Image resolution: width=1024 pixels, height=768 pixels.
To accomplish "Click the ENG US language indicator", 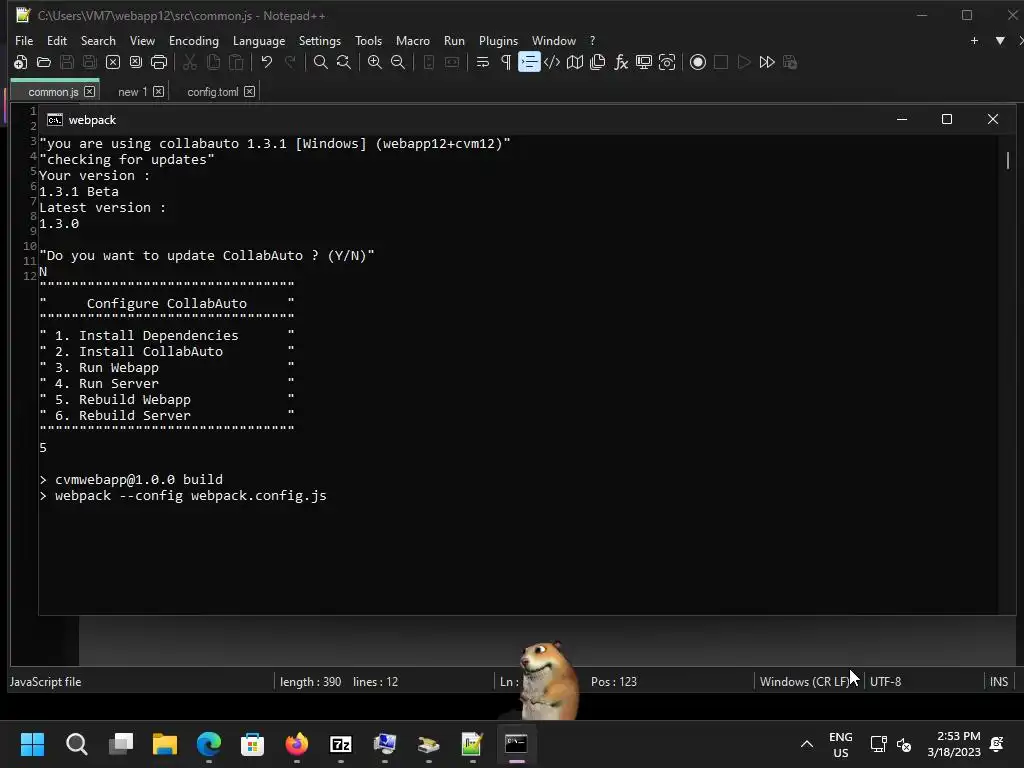I will (840, 744).
